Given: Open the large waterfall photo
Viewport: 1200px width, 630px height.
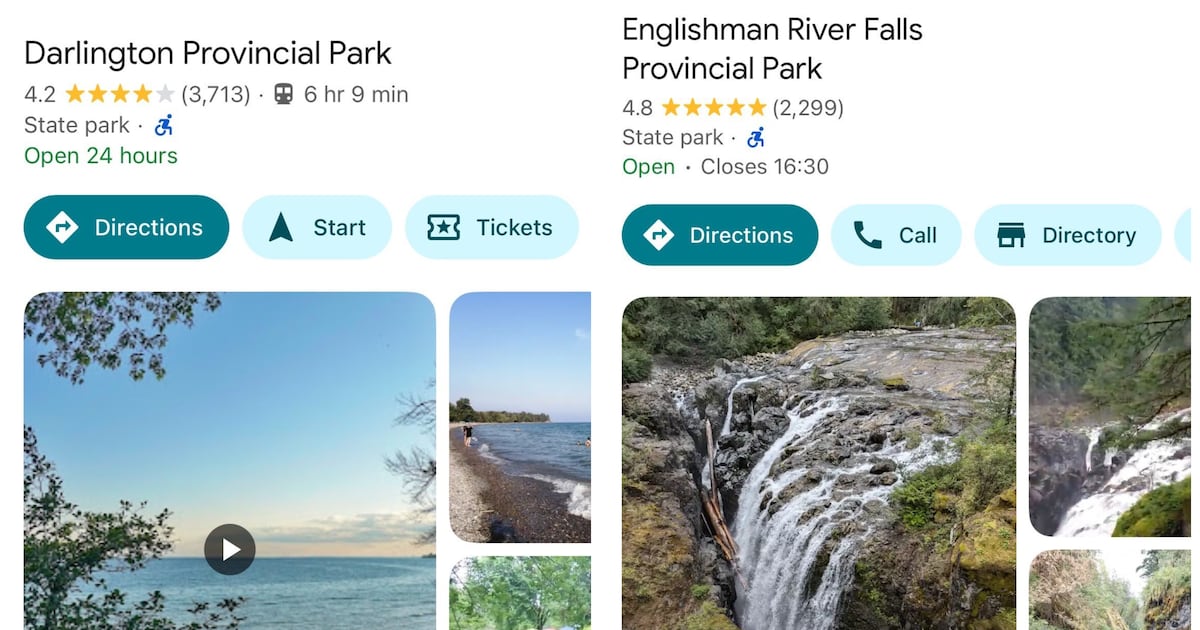Looking at the screenshot, I should click(x=818, y=462).
